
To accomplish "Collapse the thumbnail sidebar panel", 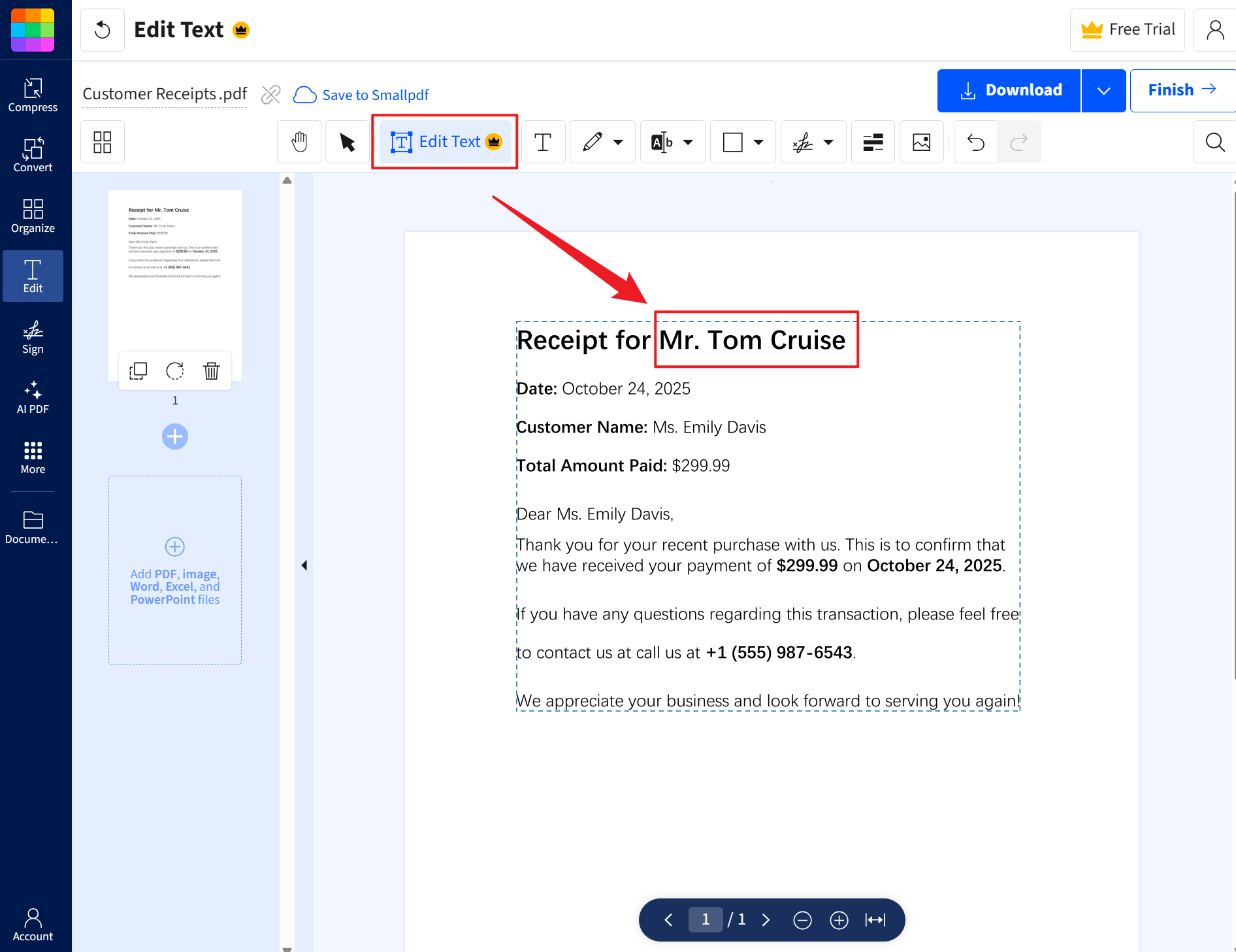I will click(x=304, y=565).
